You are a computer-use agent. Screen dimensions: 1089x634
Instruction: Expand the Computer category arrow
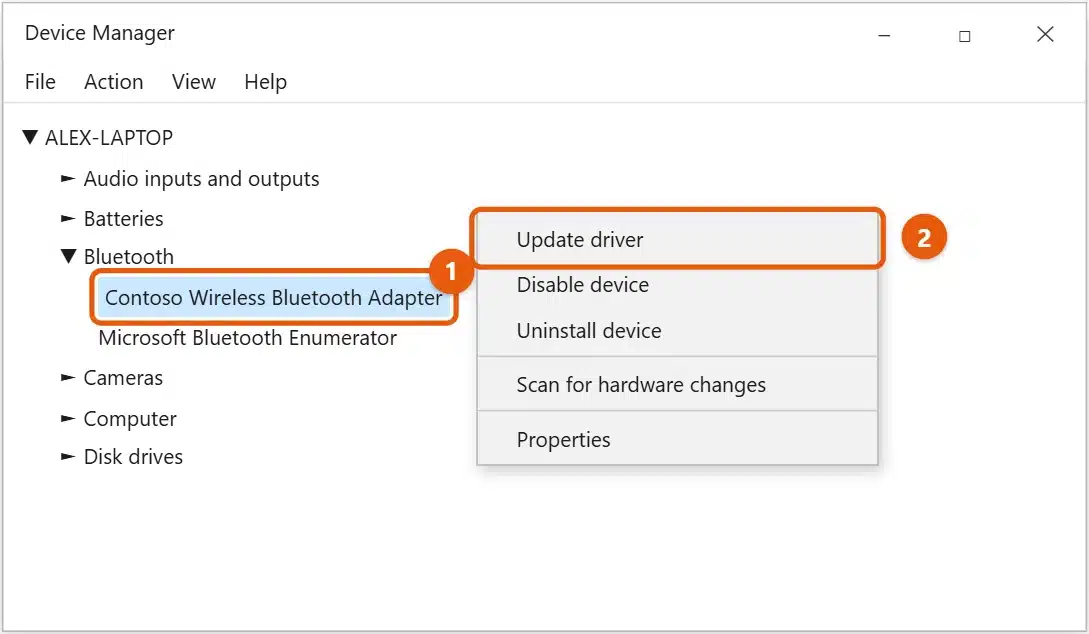point(67,418)
